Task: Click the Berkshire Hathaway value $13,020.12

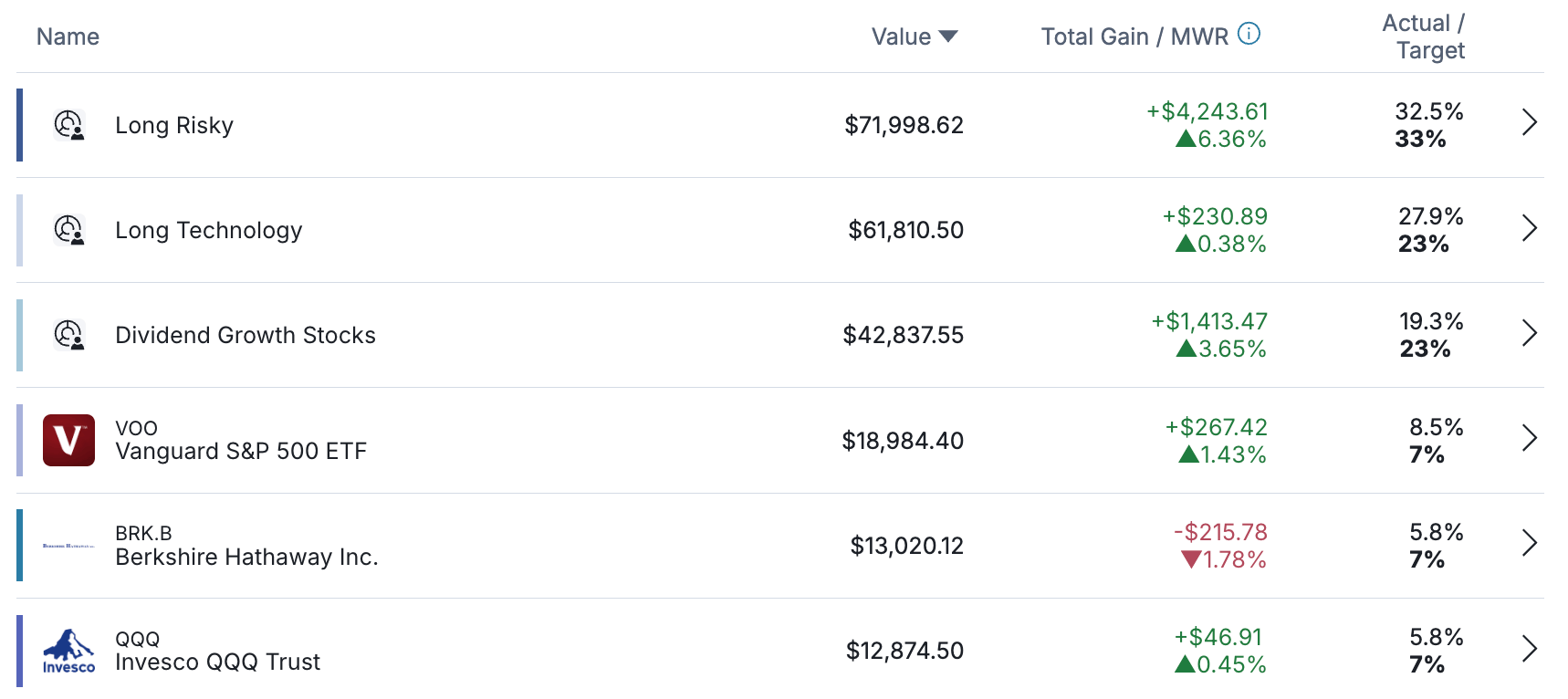Action: click(x=906, y=546)
